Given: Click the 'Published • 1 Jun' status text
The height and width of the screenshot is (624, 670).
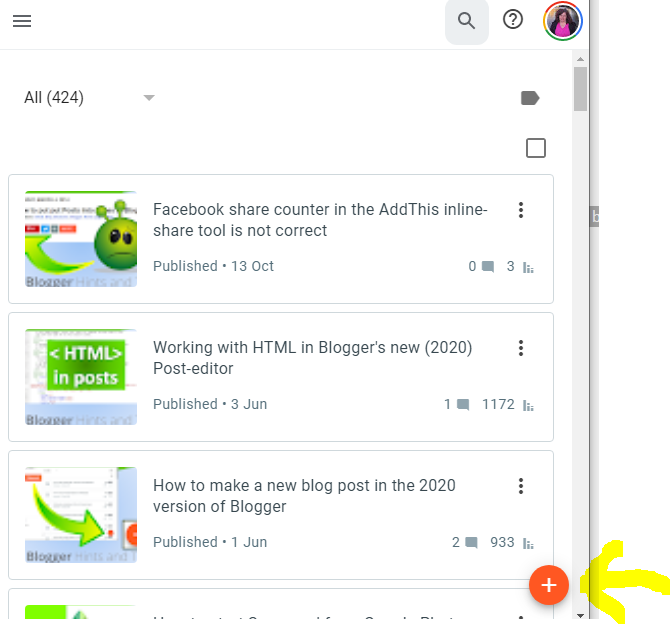Looking at the screenshot, I should 210,542.
